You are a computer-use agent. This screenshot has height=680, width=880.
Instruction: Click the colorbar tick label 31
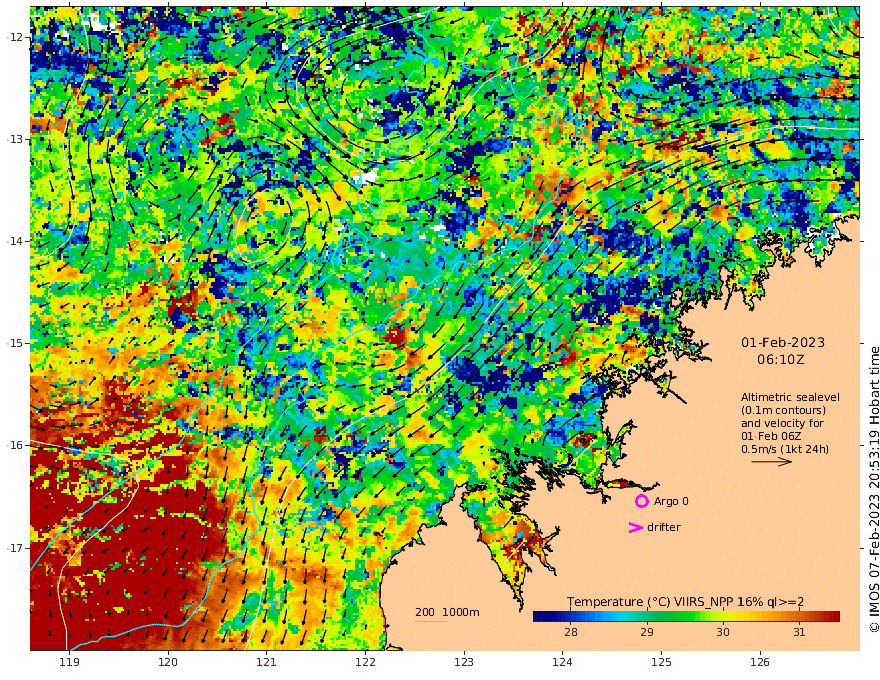point(799,632)
